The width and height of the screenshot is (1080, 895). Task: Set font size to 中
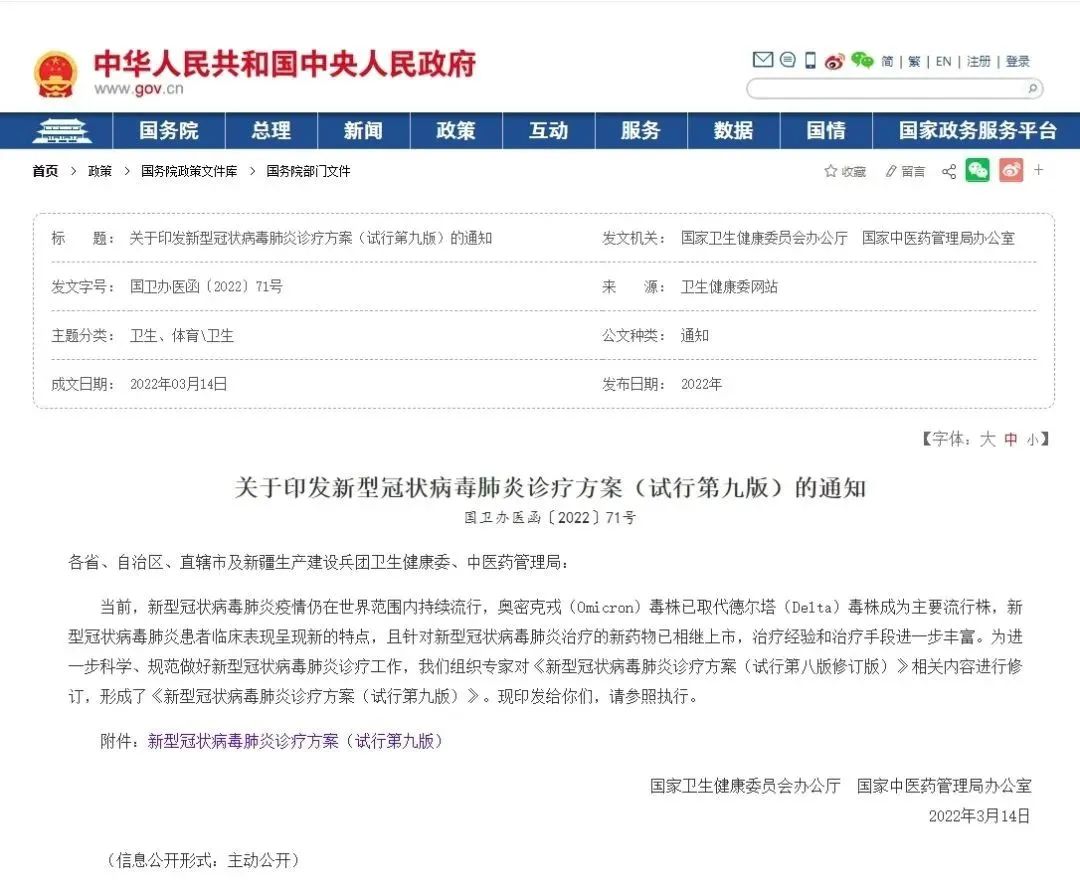click(1010, 440)
